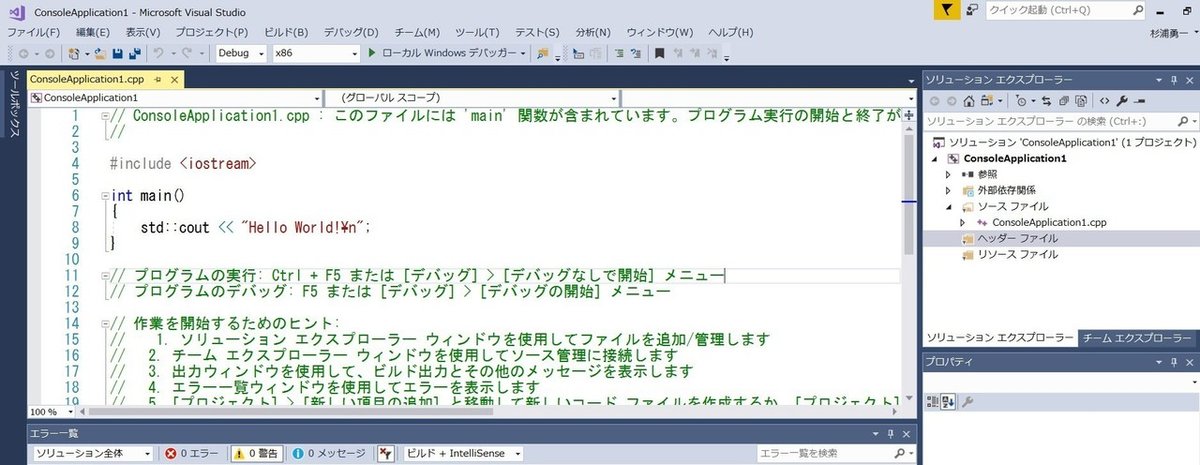The image size is (1200, 465).
Task: Undo the last edit with the undo arrow
Action: pos(158,53)
